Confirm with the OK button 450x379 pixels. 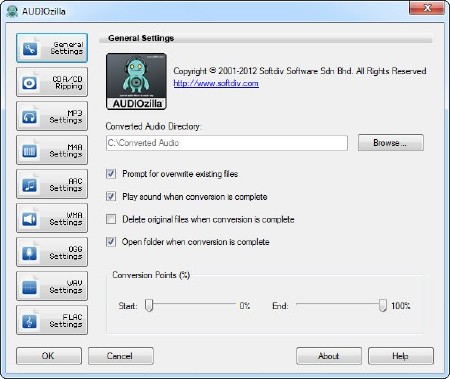[x=49, y=356]
